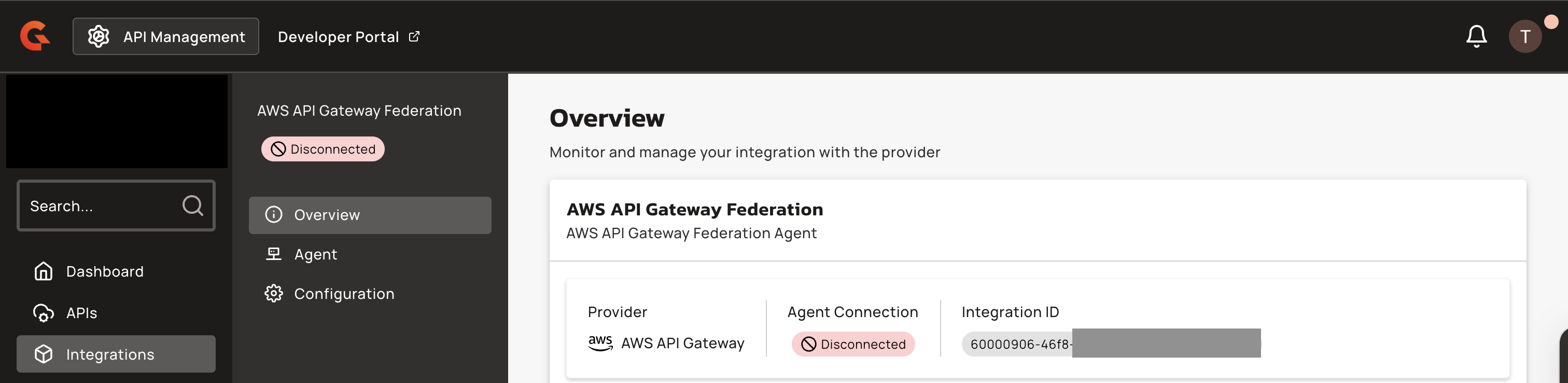Click the Gravitee logo icon
The image size is (1568, 383).
pyautogui.click(x=35, y=36)
